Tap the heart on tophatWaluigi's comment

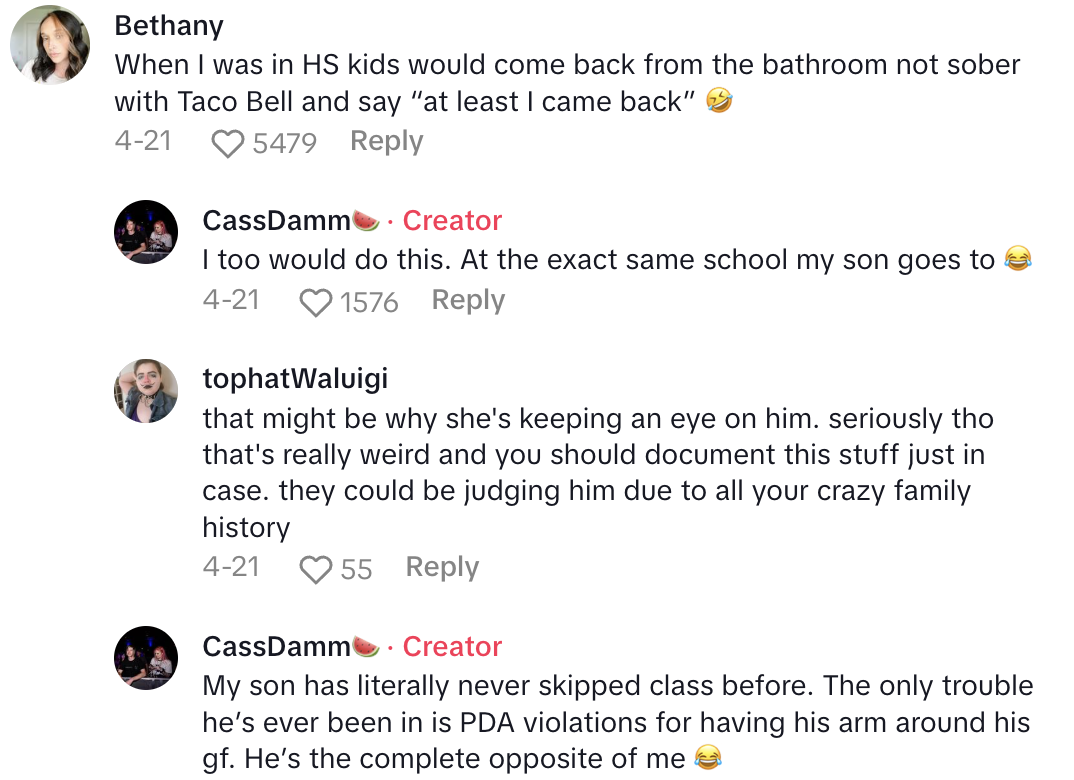(x=316, y=569)
